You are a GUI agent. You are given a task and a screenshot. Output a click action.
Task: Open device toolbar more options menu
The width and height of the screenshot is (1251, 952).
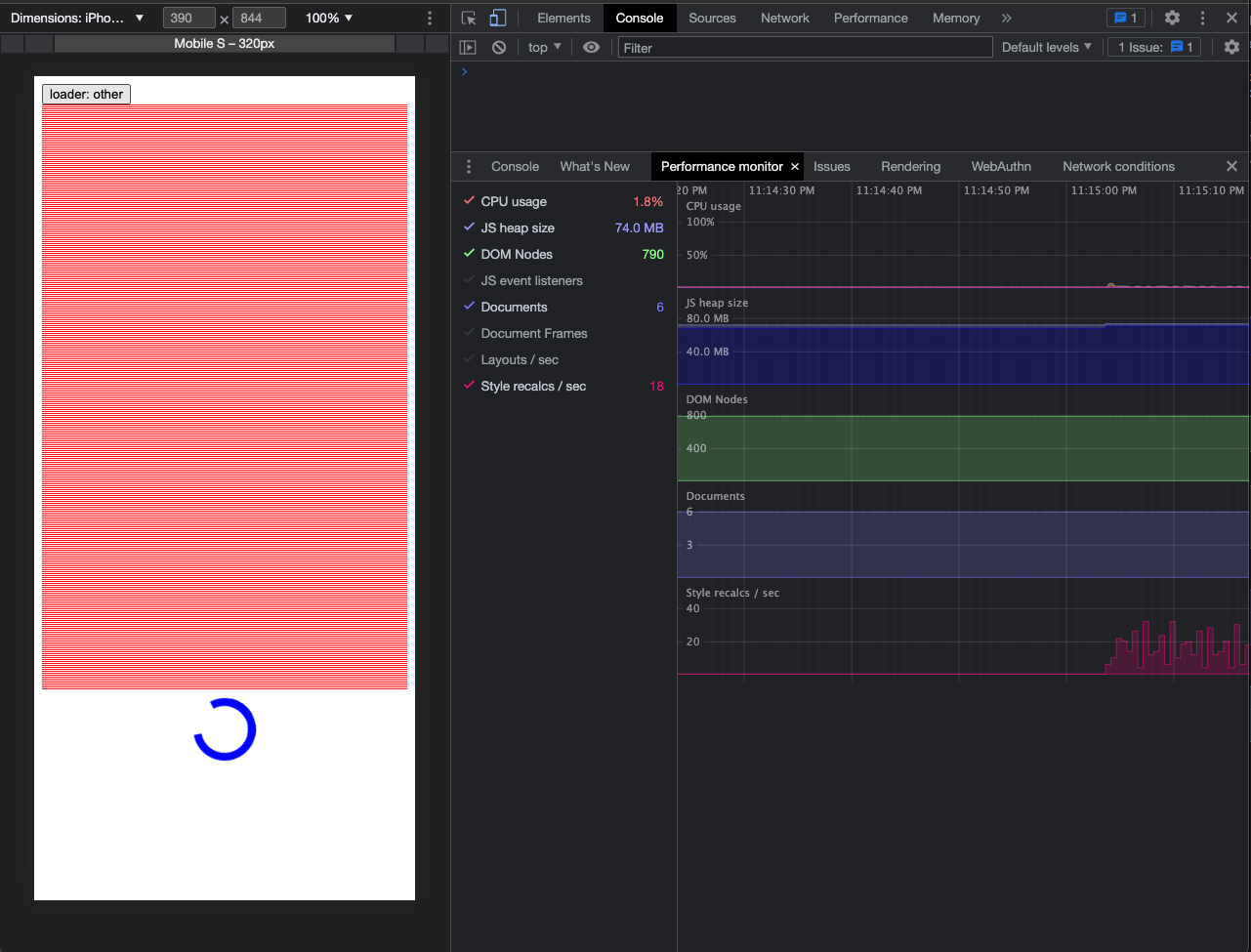(x=430, y=18)
